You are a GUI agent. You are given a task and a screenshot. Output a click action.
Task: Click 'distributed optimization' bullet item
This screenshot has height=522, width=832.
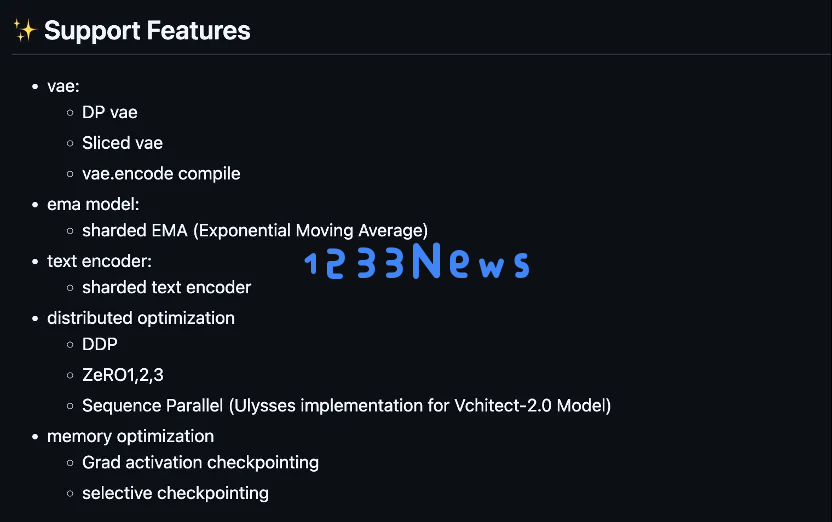click(141, 318)
